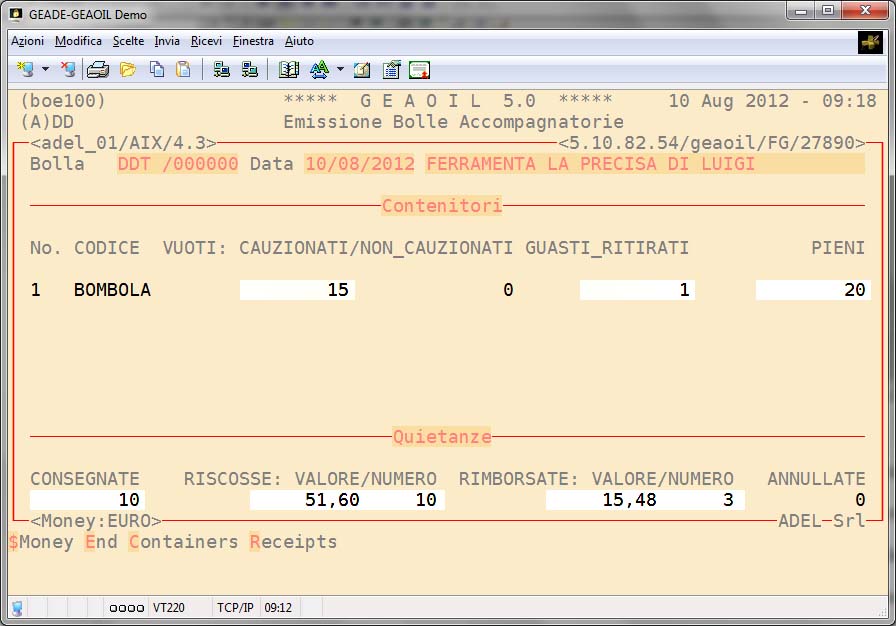This screenshot has height=626, width=896.
Task: Select the Receipts command option
Action: point(293,542)
